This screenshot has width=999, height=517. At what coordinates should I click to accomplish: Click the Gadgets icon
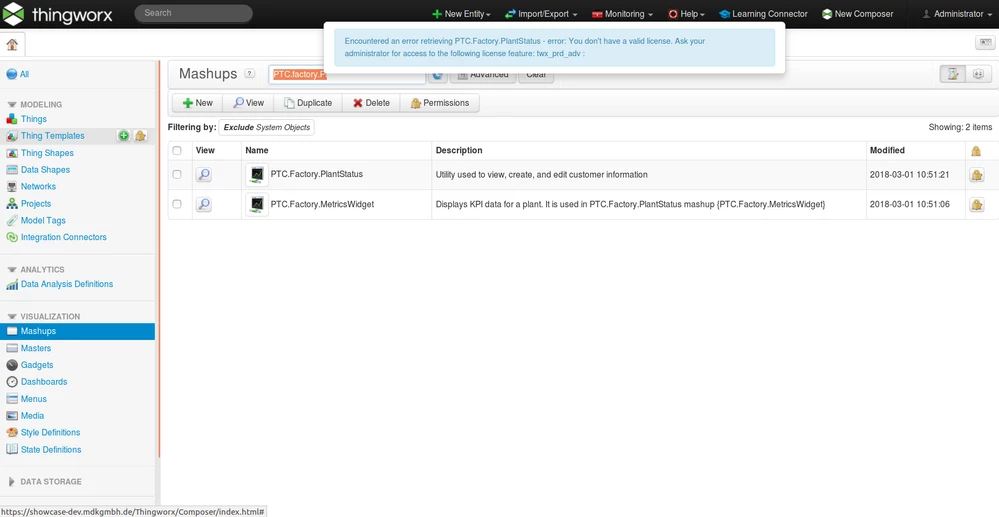(11, 365)
